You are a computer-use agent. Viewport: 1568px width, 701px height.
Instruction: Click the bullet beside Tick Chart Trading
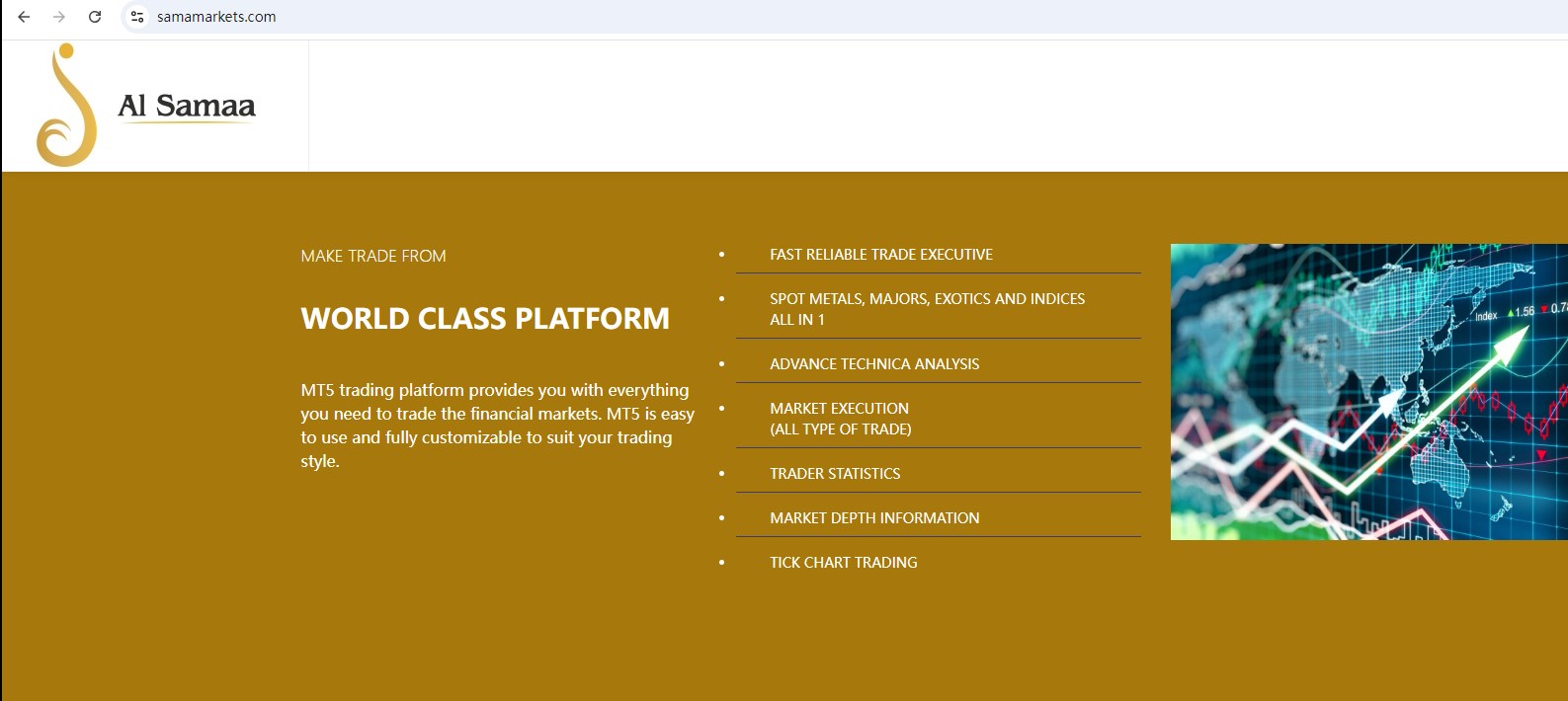(721, 563)
